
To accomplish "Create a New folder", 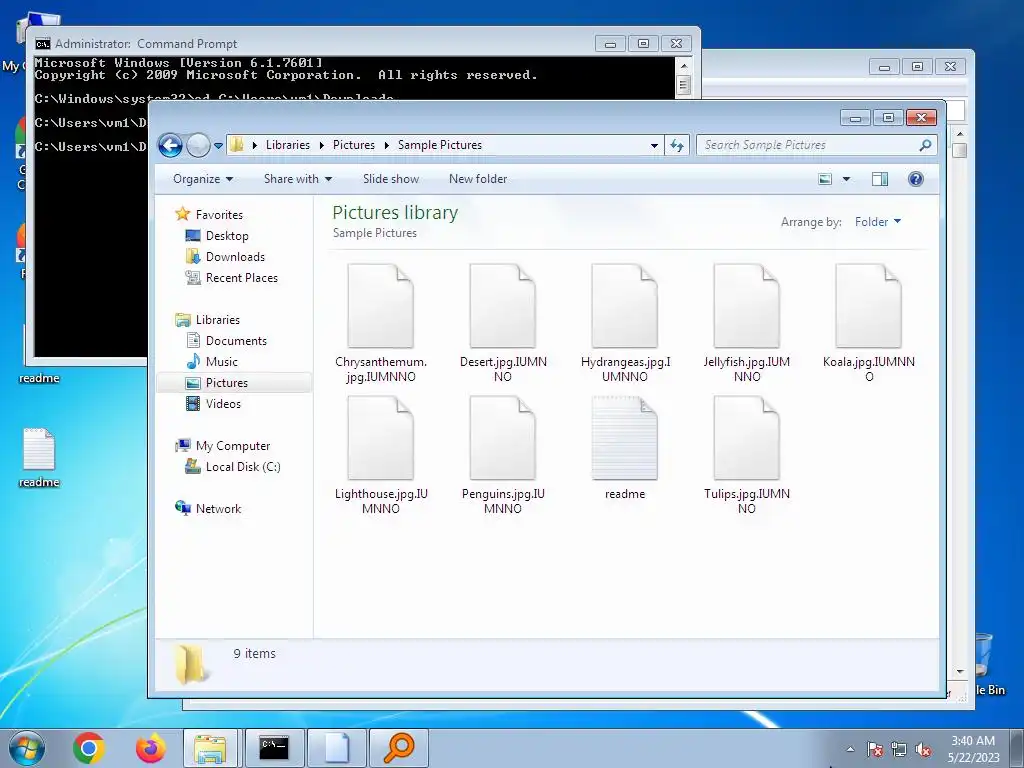I will click(x=478, y=179).
